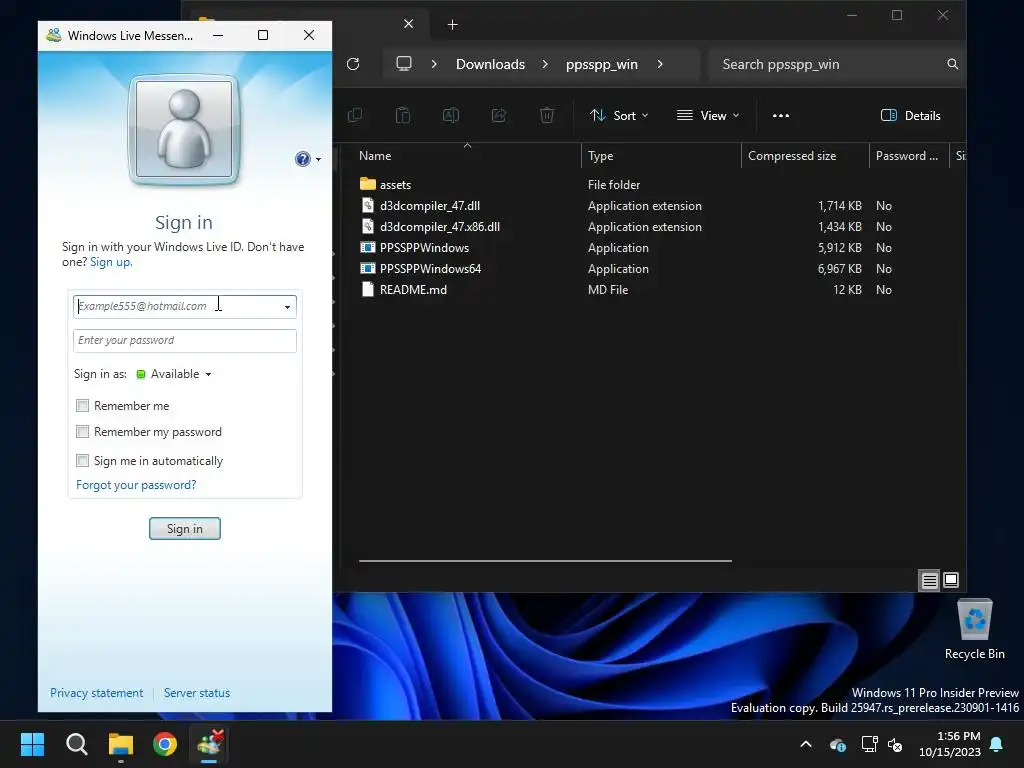Click the OneDrive cloud tray icon
Screen dimensions: 1024x768
(x=838, y=744)
